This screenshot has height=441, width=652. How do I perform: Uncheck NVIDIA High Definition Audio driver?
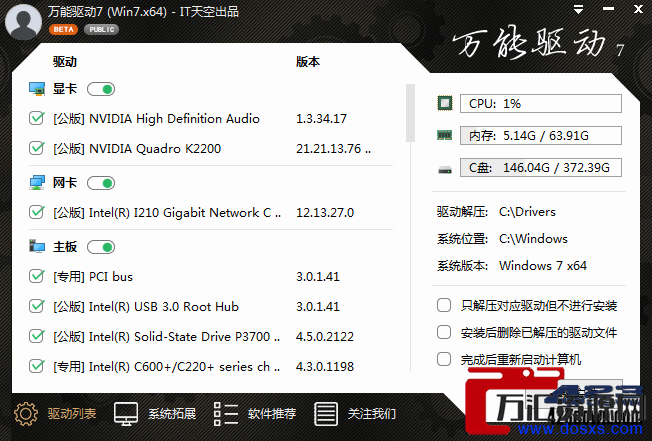coord(37,118)
